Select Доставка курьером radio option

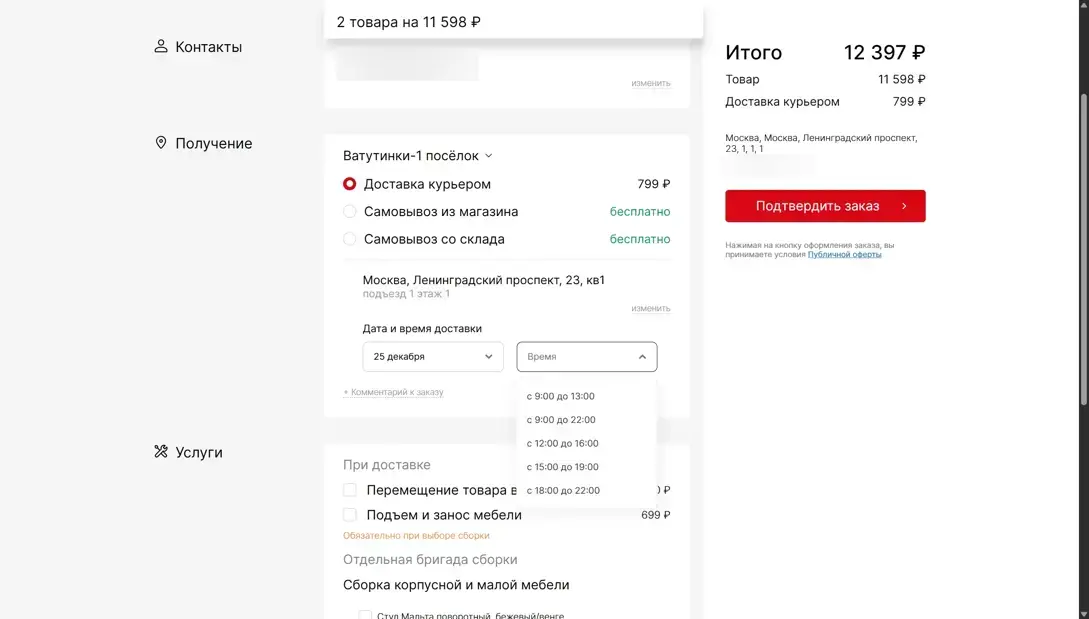tap(350, 184)
